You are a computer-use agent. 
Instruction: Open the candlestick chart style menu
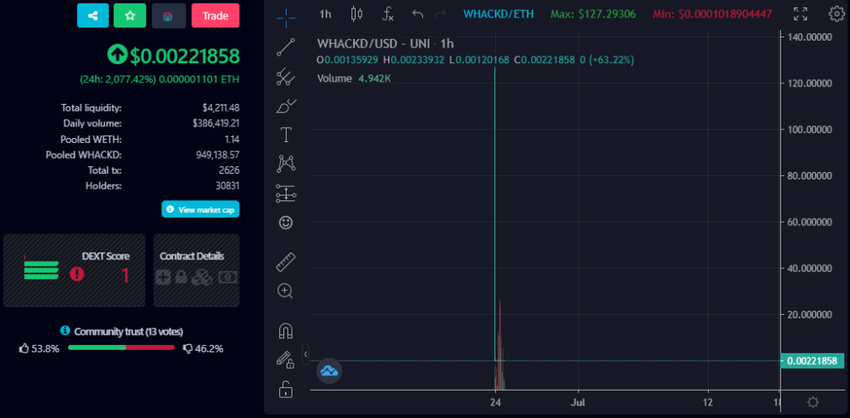tap(356, 15)
